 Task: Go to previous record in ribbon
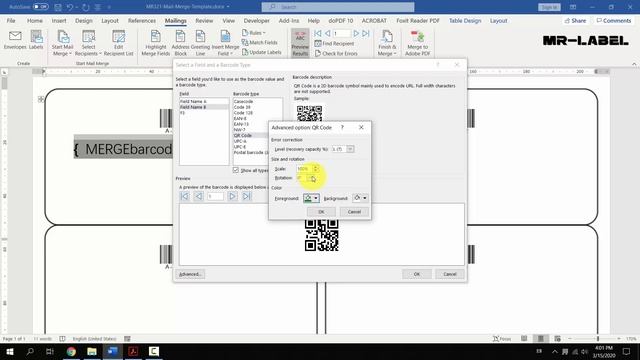pos(327,33)
